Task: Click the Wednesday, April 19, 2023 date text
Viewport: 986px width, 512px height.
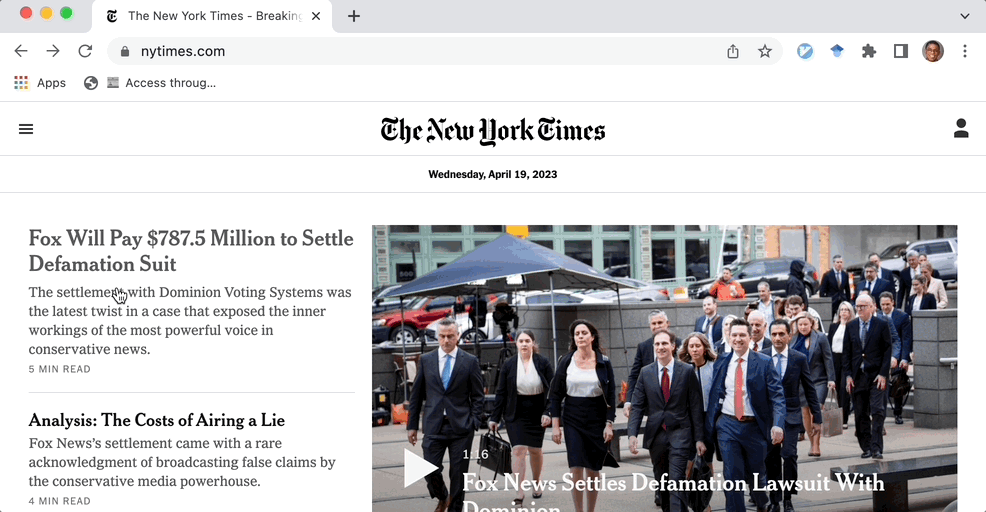Action: pyautogui.click(x=492, y=174)
